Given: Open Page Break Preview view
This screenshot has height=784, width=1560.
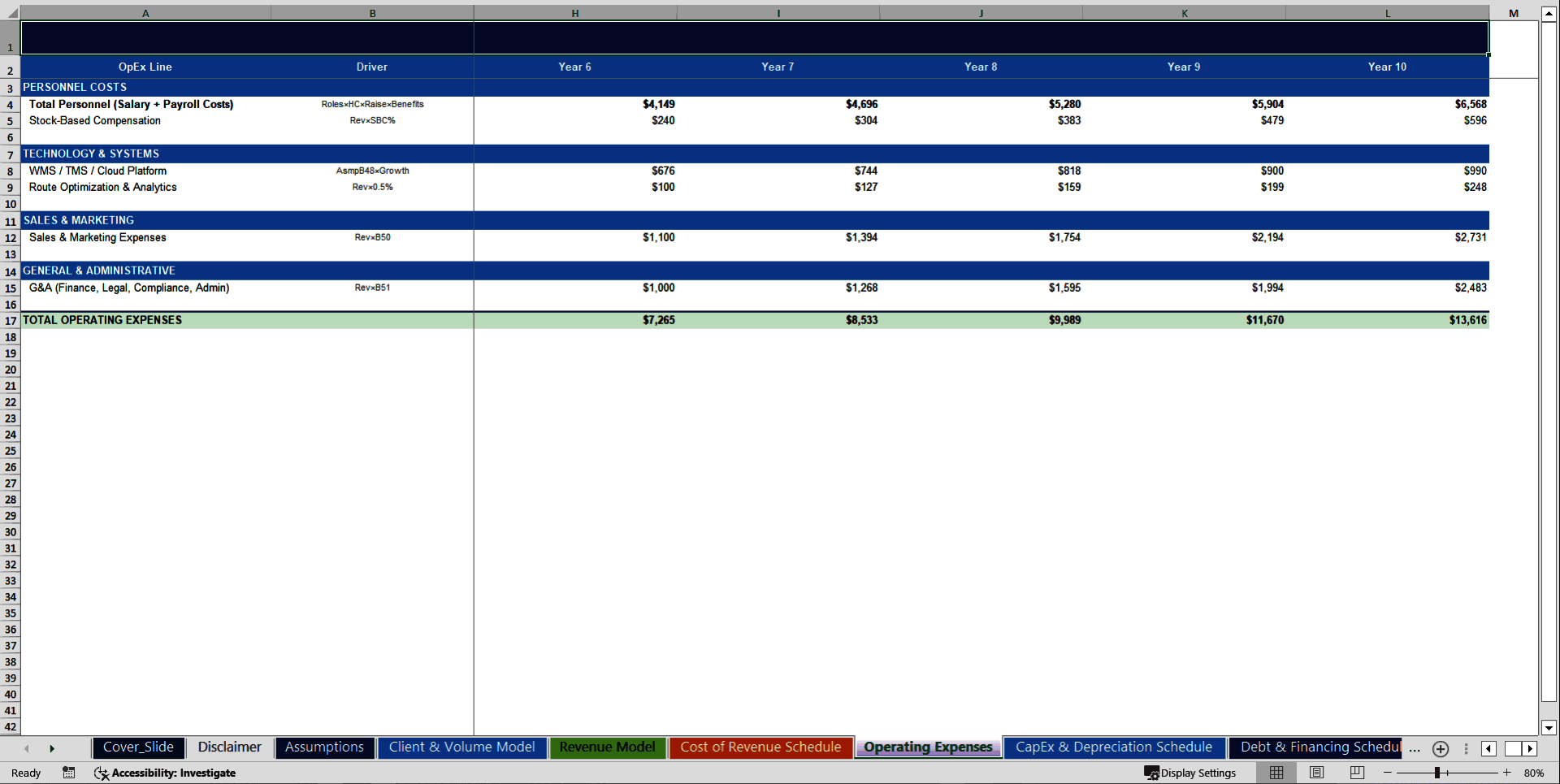Looking at the screenshot, I should pos(1355,773).
